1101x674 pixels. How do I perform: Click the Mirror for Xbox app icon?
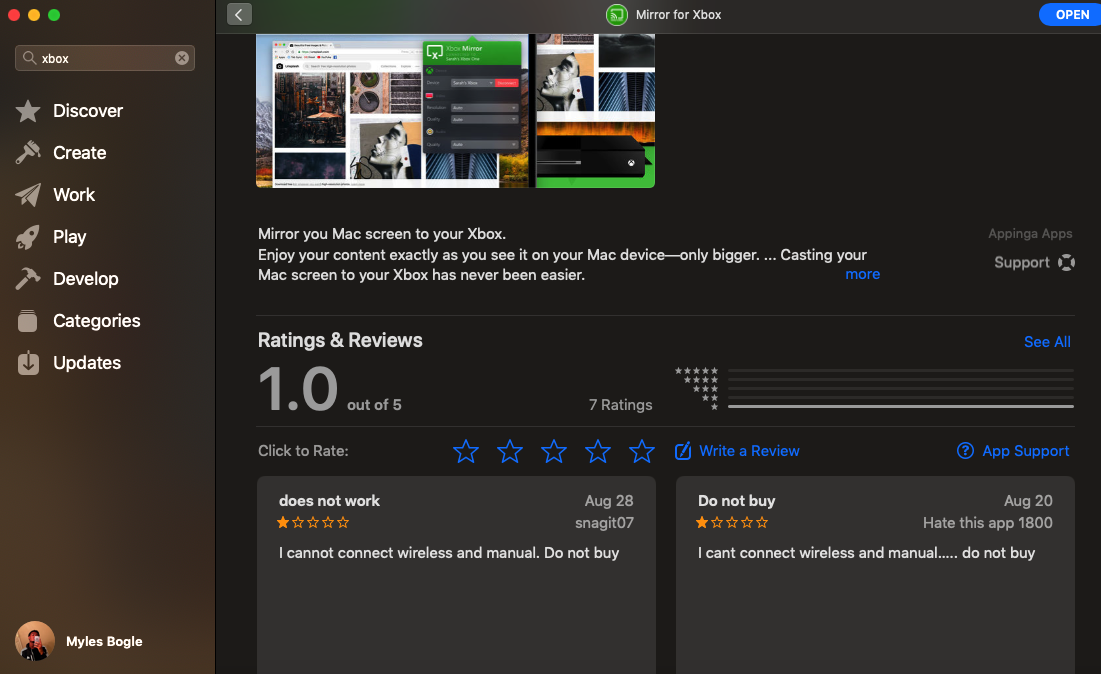[x=617, y=15]
